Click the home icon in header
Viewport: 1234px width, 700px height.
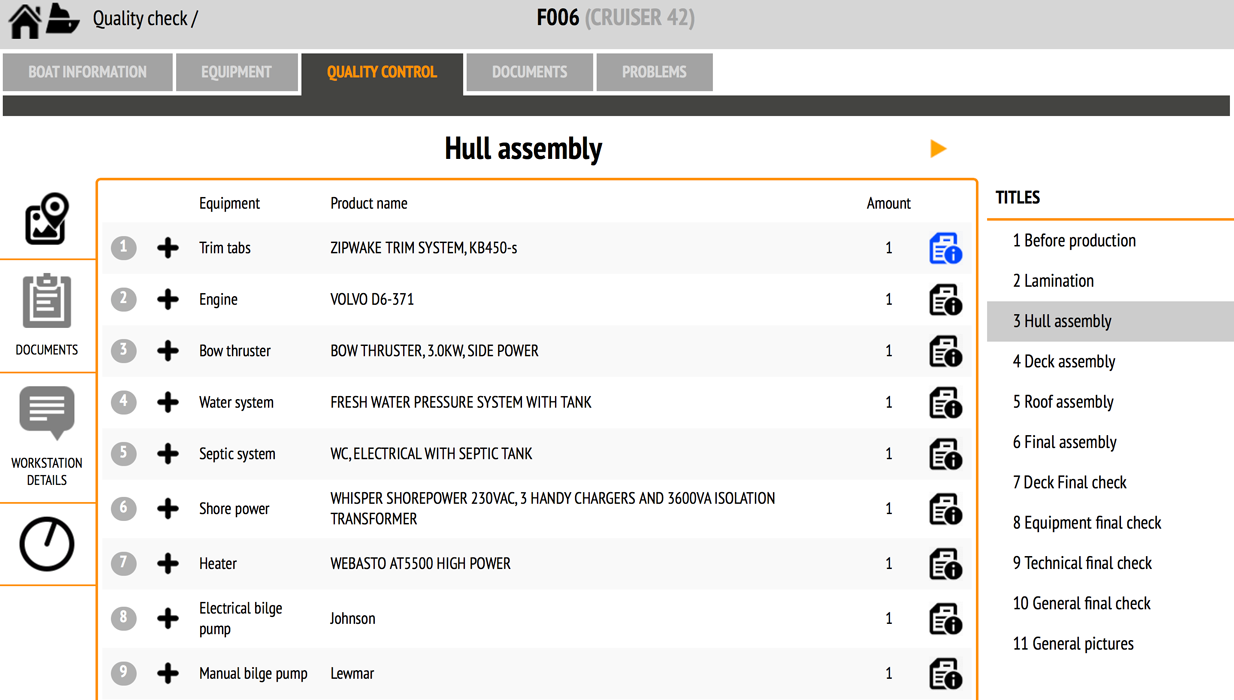[24, 20]
